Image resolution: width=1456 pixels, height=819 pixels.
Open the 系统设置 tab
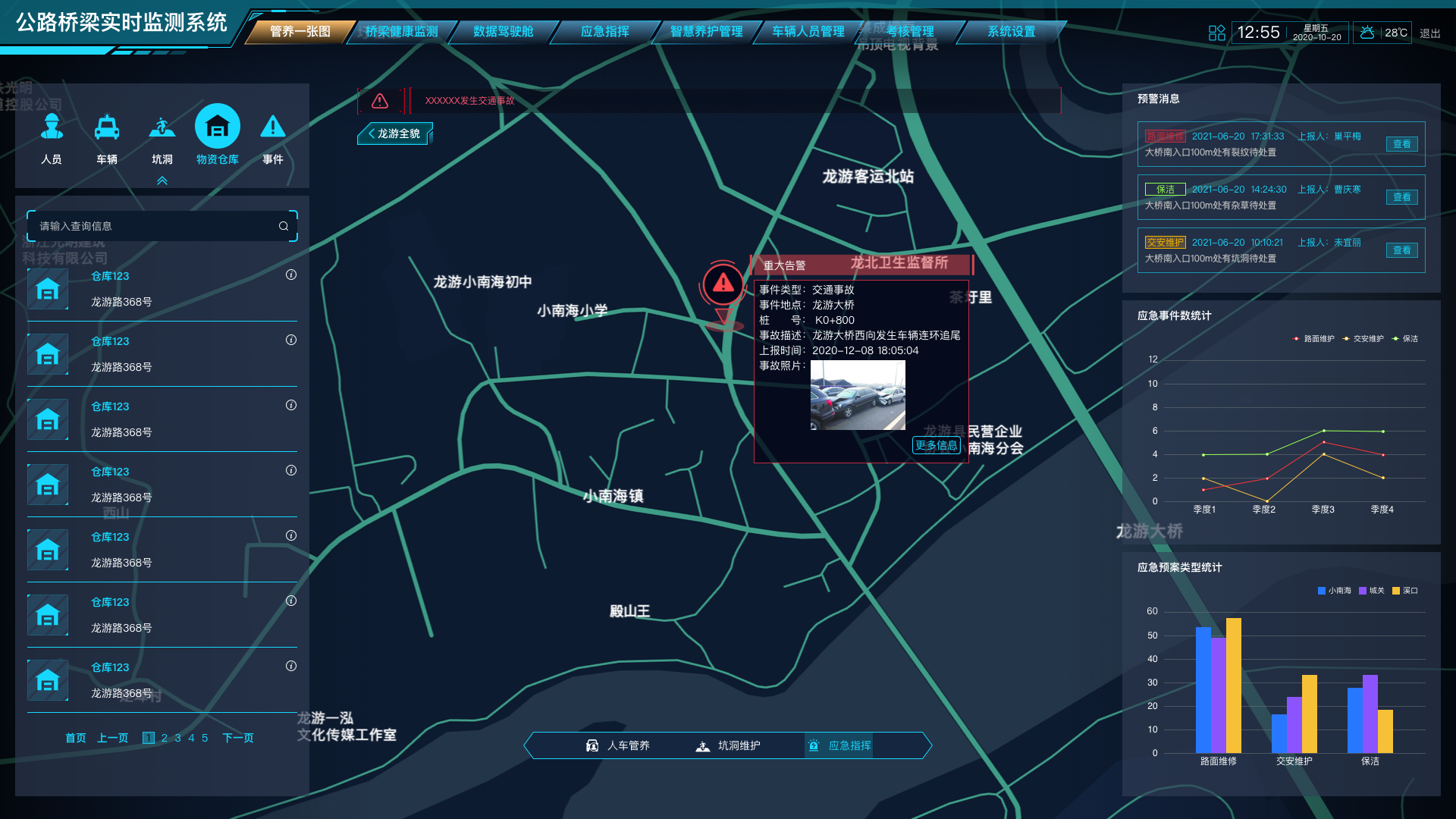tap(1012, 32)
